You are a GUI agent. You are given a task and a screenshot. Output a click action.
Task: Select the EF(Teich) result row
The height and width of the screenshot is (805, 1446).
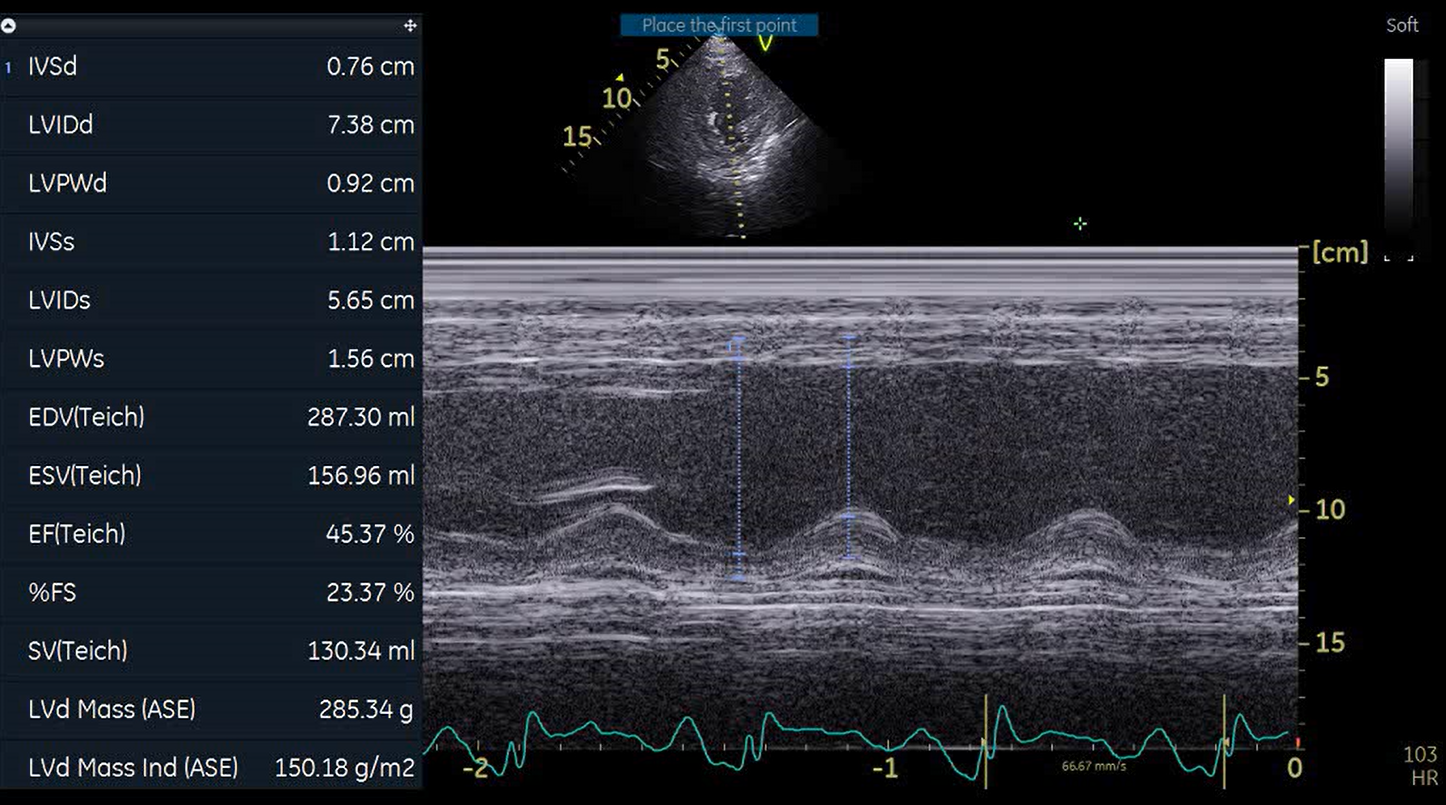210,534
